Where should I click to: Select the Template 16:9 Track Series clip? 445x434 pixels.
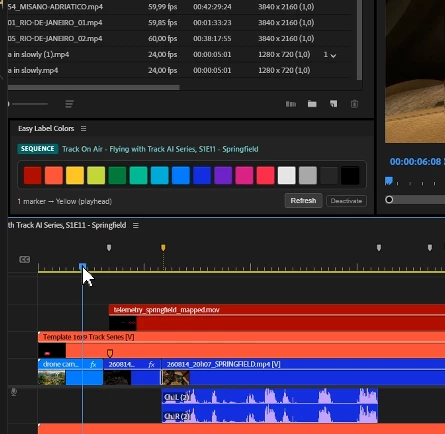pyautogui.click(x=241, y=345)
